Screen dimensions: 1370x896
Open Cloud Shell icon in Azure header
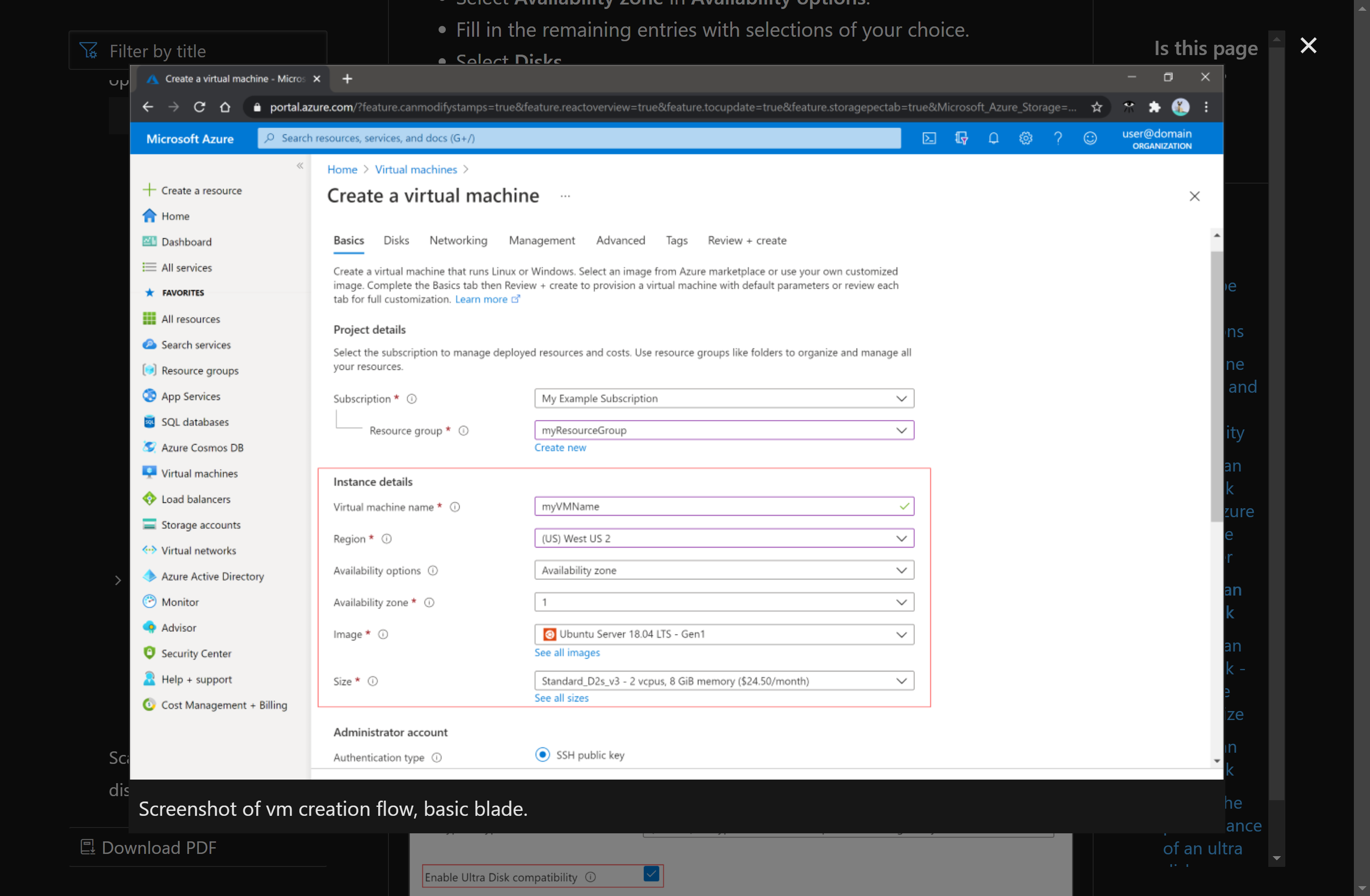(x=929, y=138)
